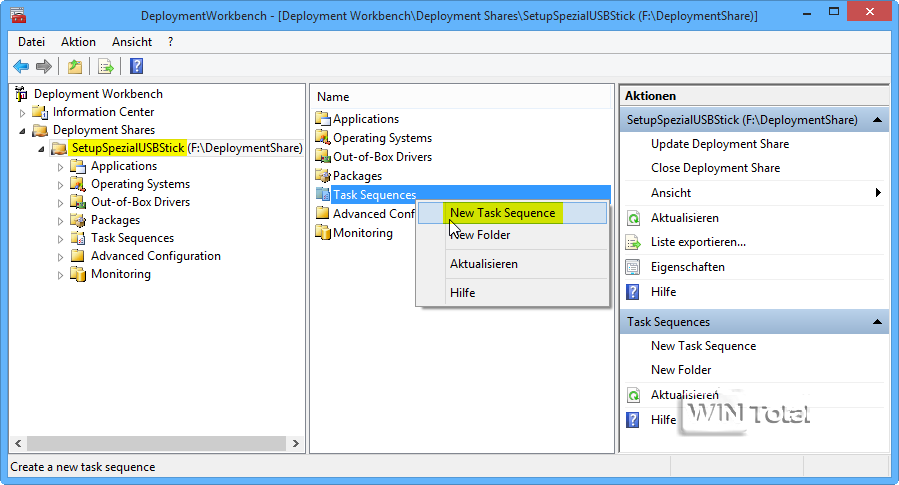Collapse the SetupSpezialUSBStick node
899x485 pixels.
tap(41, 149)
